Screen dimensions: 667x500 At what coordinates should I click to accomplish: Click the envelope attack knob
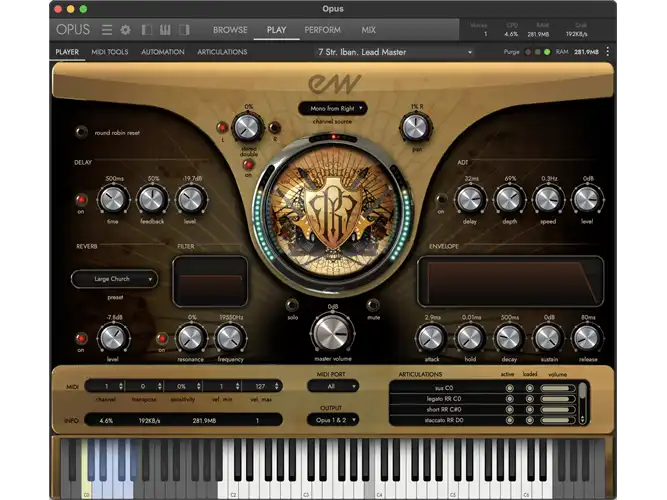[431, 338]
